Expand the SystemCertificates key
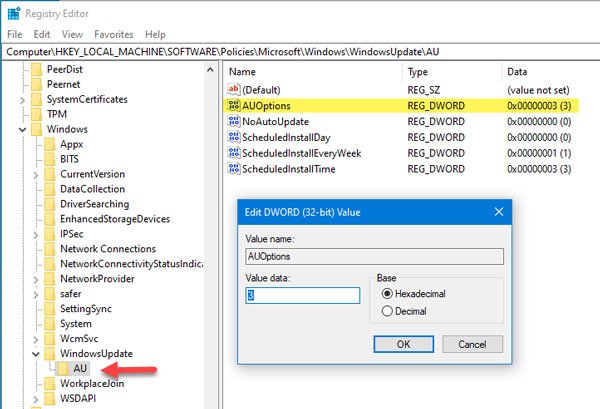This screenshot has height=409, width=600. pos(23,100)
